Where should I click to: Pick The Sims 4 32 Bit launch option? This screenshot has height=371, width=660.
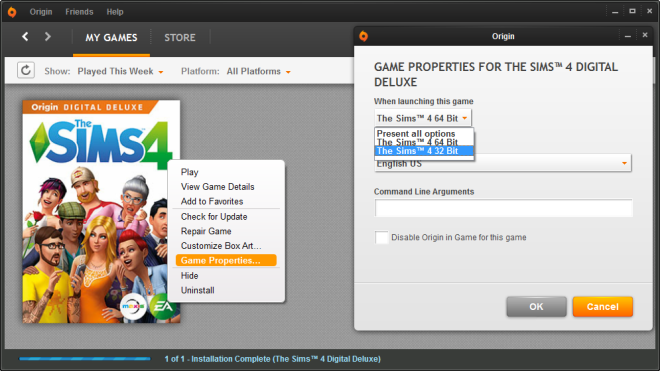[424, 151]
